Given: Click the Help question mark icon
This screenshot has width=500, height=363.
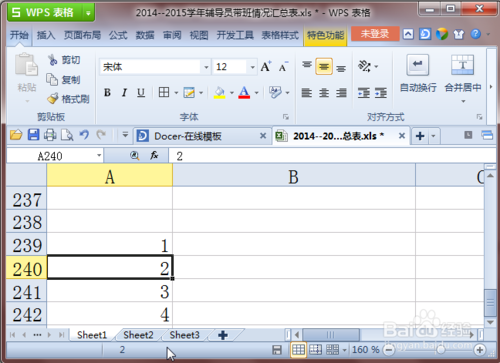Looking at the screenshot, I should click(x=476, y=34).
